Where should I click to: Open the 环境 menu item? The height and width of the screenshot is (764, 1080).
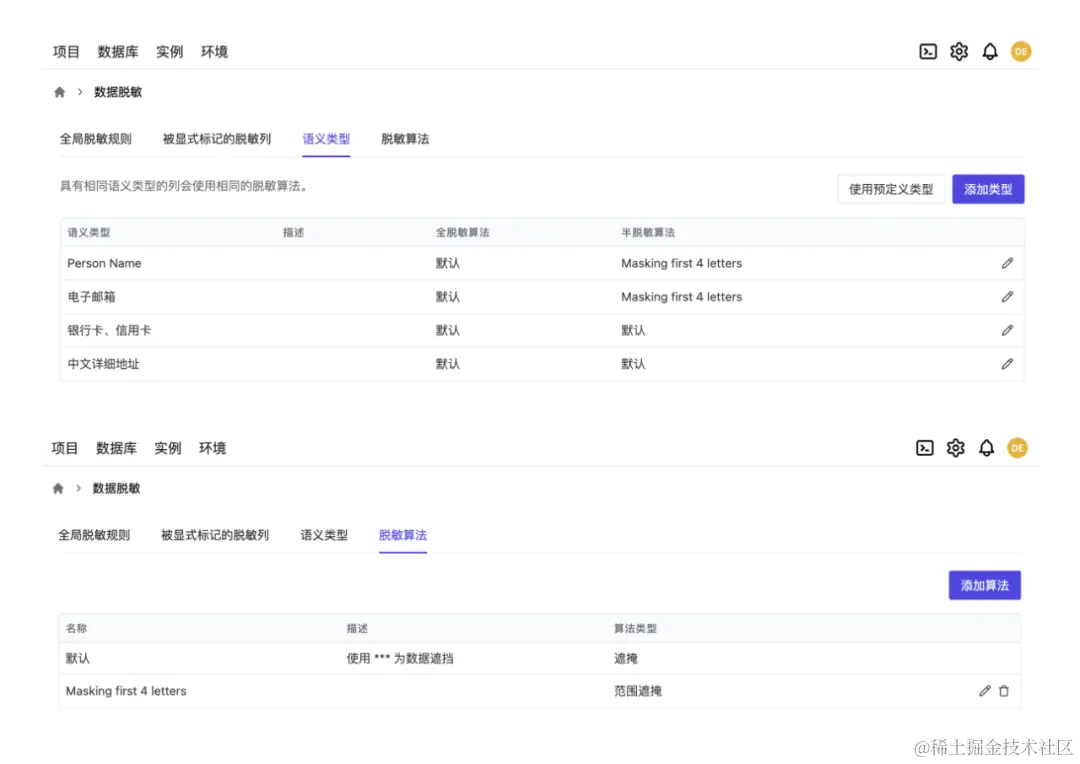(213, 51)
